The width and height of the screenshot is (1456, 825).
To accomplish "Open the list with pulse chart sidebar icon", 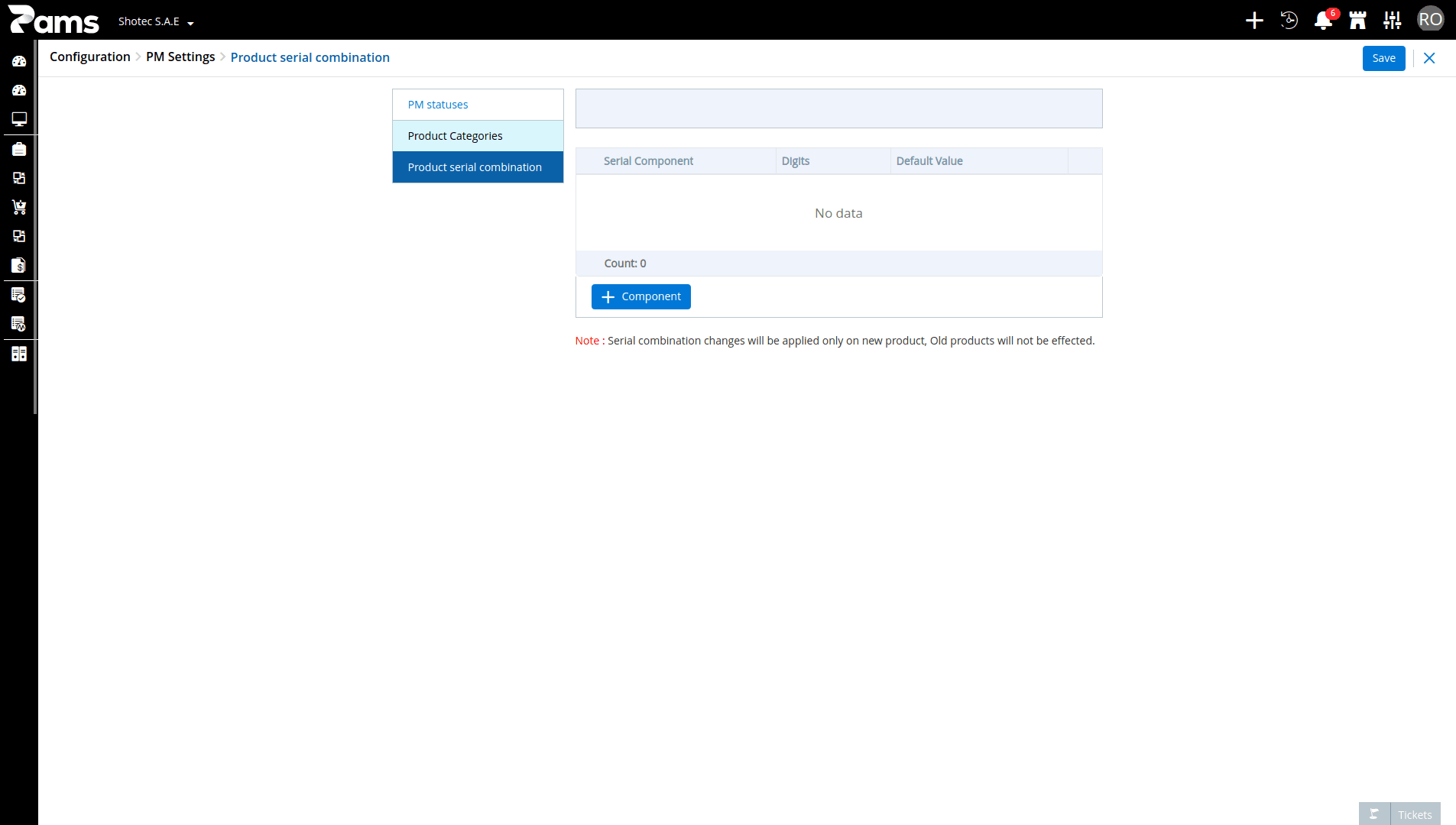I will (x=19, y=324).
